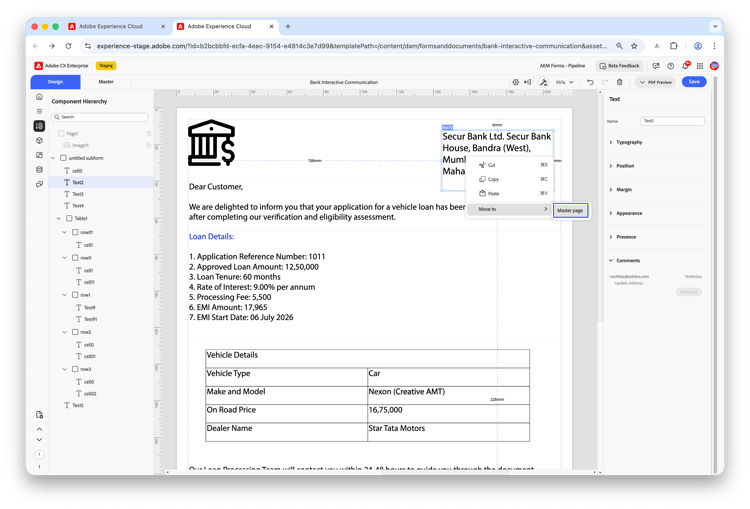Image resolution: width=750 pixels, height=509 pixels.
Task: Click the lock icon on Page1 row
Action: 149,133
